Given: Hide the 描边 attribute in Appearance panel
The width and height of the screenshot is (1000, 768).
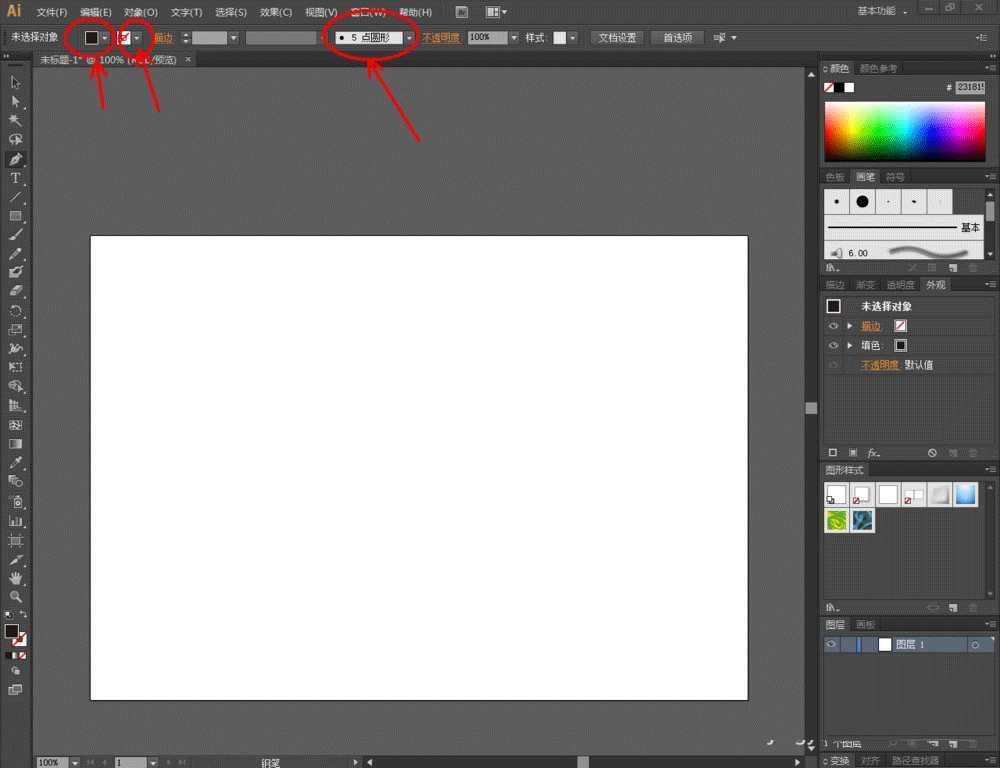Looking at the screenshot, I should click(x=833, y=326).
